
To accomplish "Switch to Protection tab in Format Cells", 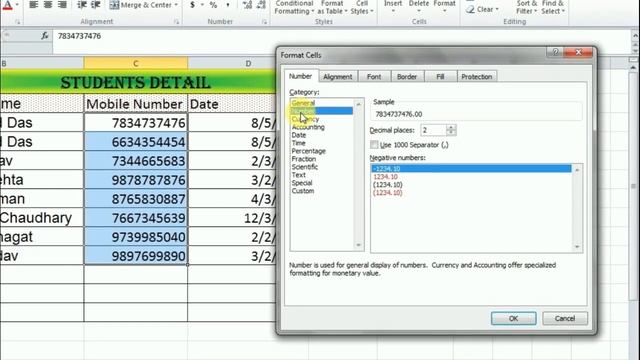I will click(477, 77).
